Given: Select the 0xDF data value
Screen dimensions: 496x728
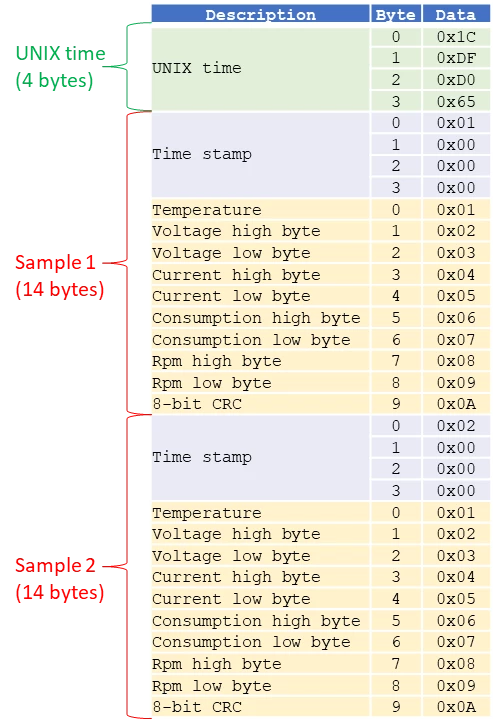Looking at the screenshot, I should [456, 58].
